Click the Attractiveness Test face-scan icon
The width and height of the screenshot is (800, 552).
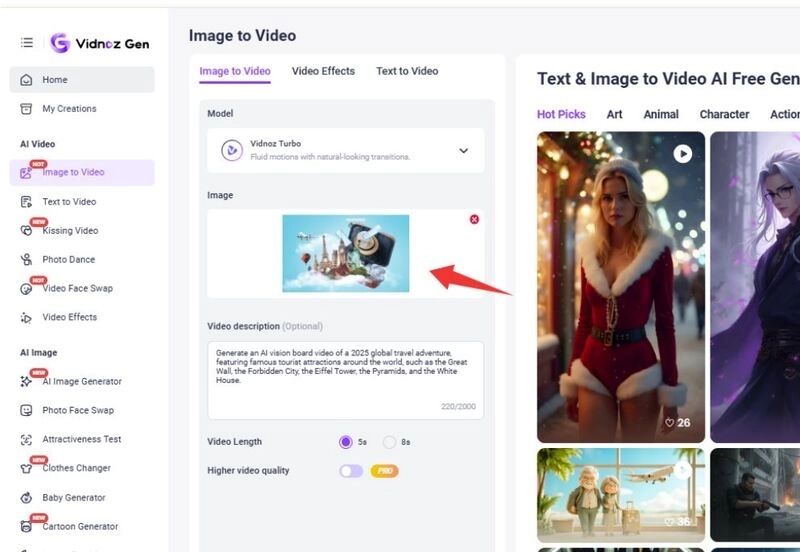26,439
